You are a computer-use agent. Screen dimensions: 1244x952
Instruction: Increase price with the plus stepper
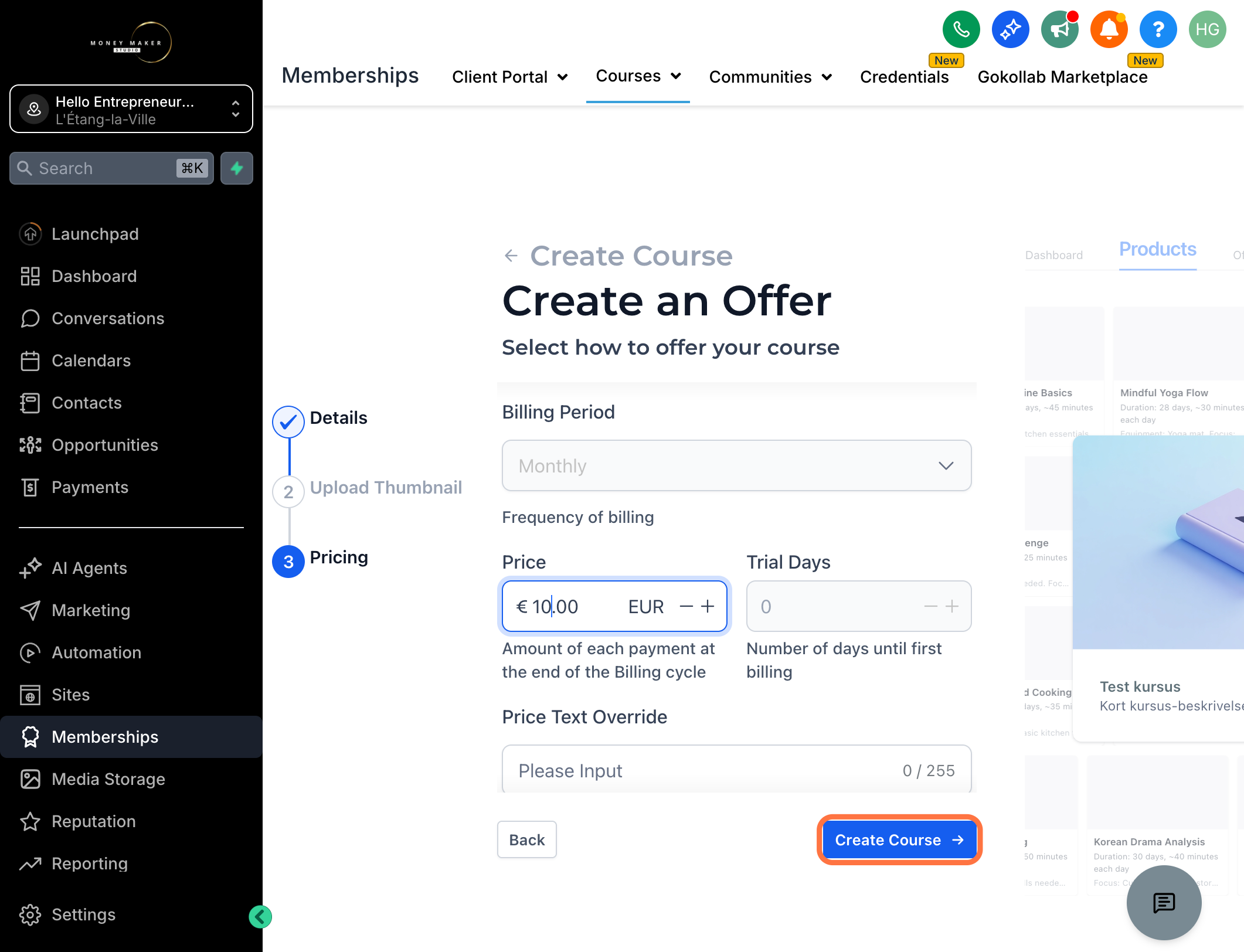click(708, 606)
